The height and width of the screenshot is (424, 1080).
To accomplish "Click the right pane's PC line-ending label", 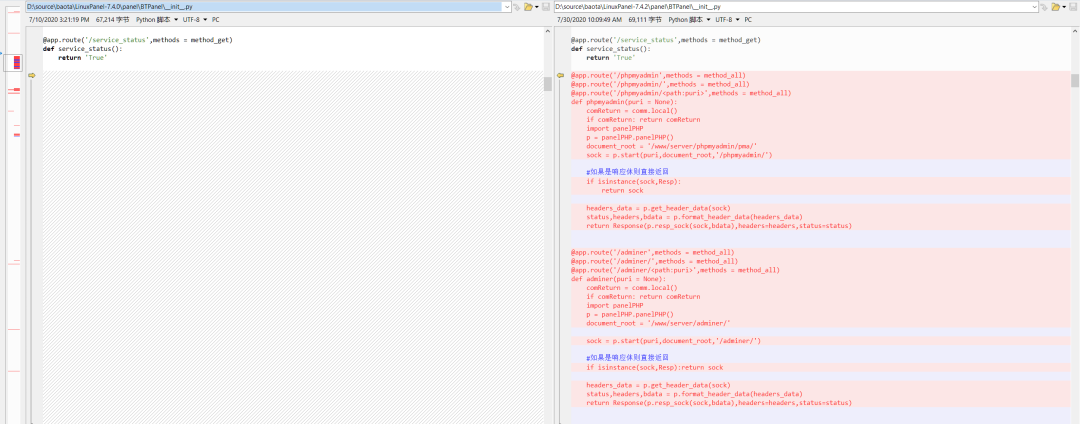I will [775, 19].
